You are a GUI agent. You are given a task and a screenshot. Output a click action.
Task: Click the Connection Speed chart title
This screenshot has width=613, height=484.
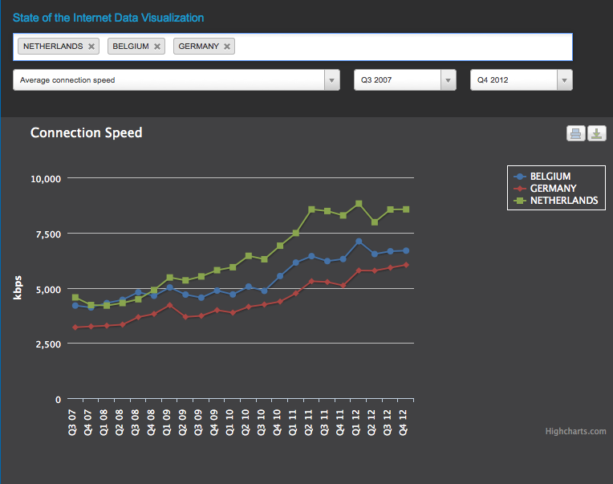86,133
